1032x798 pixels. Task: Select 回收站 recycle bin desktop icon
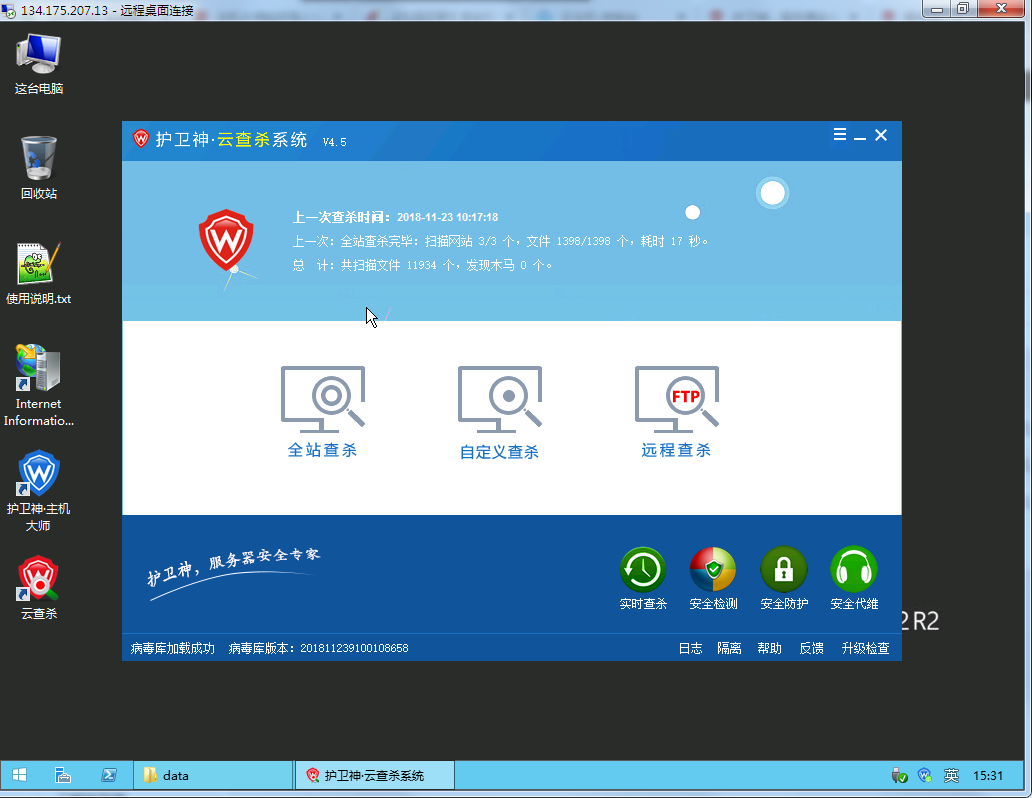tap(39, 168)
